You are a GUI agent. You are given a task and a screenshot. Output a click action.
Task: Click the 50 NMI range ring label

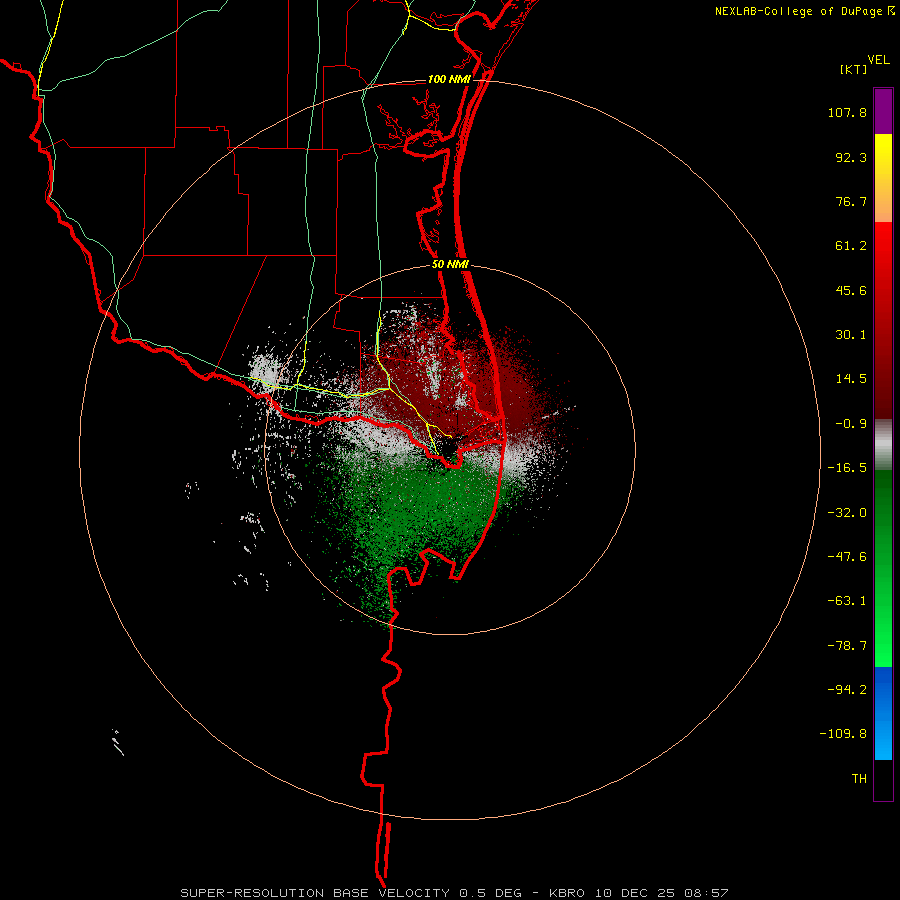(450, 265)
